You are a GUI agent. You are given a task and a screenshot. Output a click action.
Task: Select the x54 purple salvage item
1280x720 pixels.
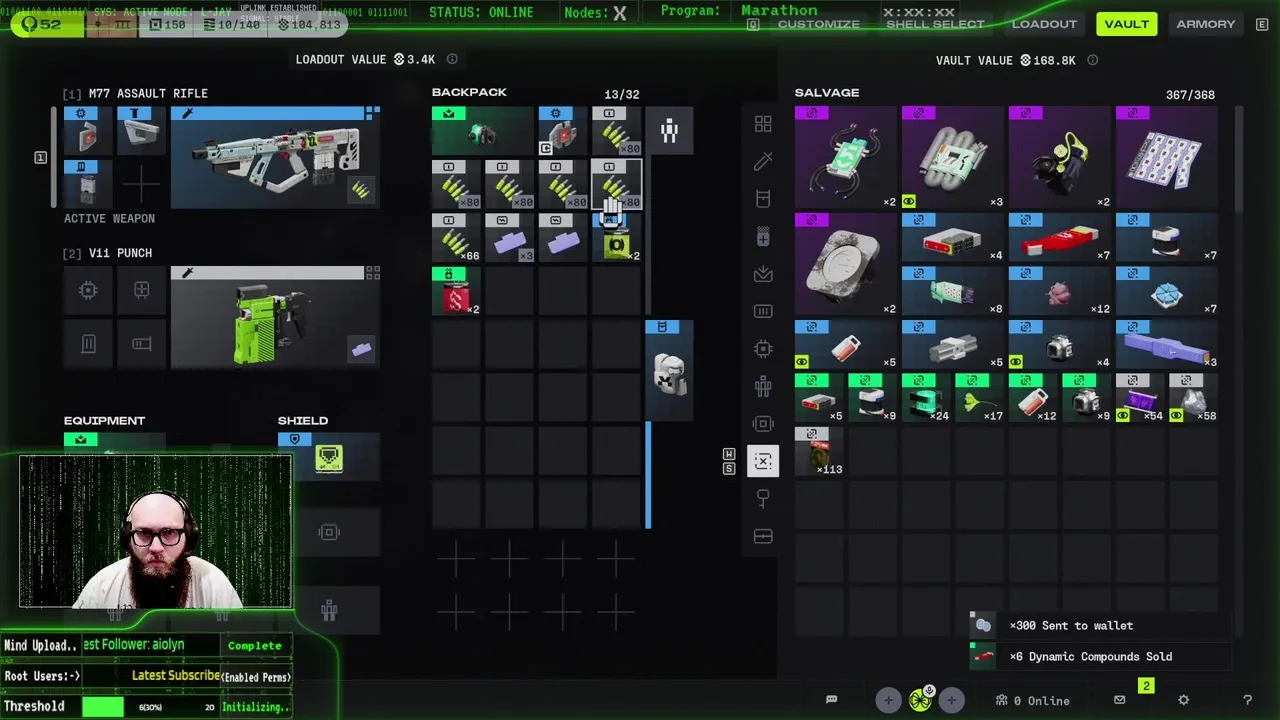pos(1140,398)
